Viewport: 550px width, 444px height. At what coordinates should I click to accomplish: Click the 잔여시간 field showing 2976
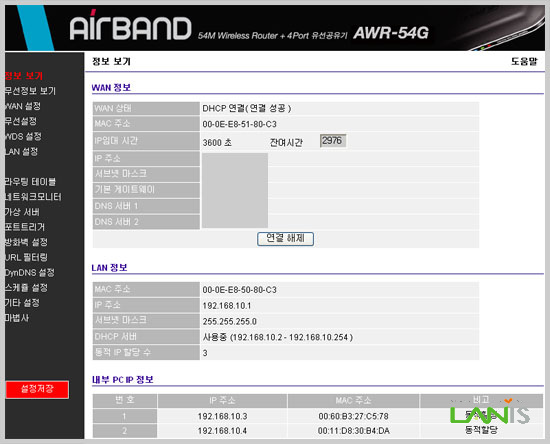click(x=333, y=141)
